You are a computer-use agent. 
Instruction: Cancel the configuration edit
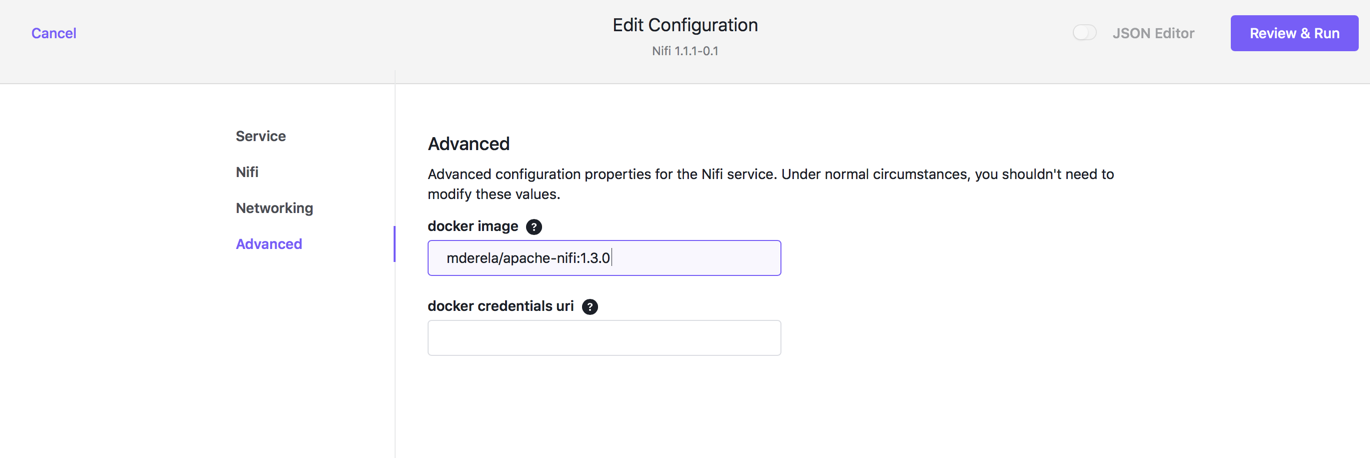point(54,33)
